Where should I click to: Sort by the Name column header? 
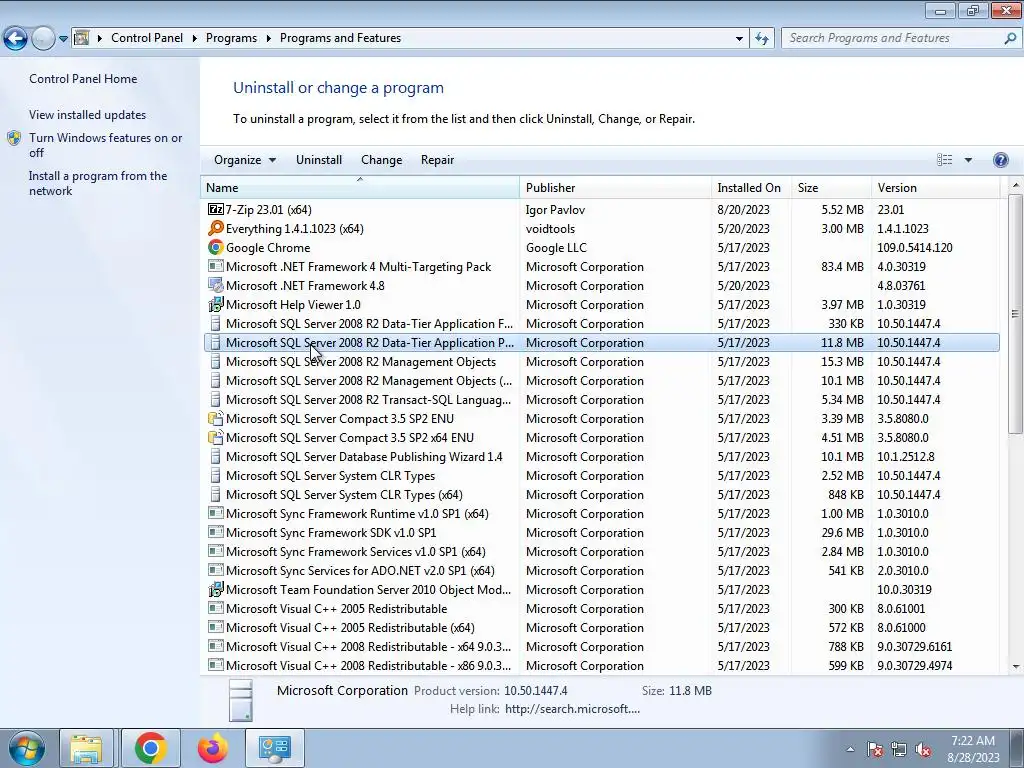360,187
